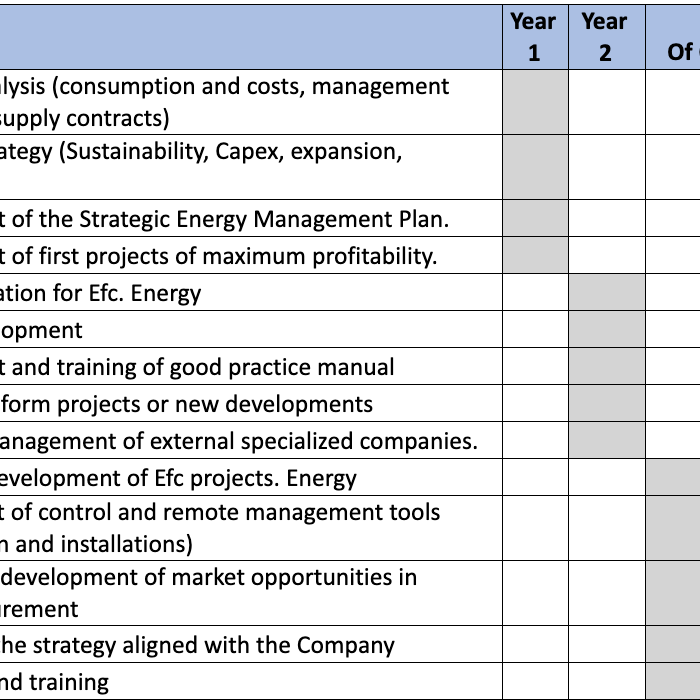Click Year 1 cell for Strategic Energy Management Plan
Image resolution: width=700 pixels, height=700 pixels.
[x=535, y=218]
